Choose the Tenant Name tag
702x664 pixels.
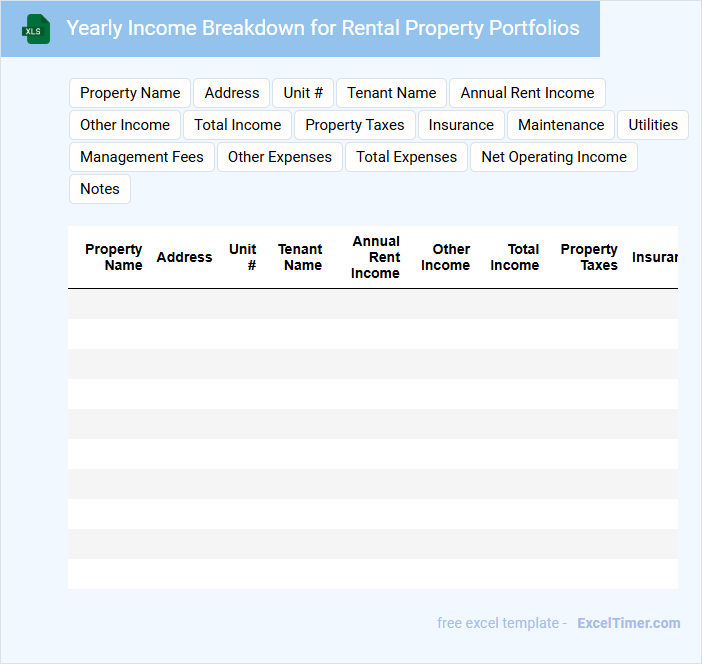pos(391,93)
